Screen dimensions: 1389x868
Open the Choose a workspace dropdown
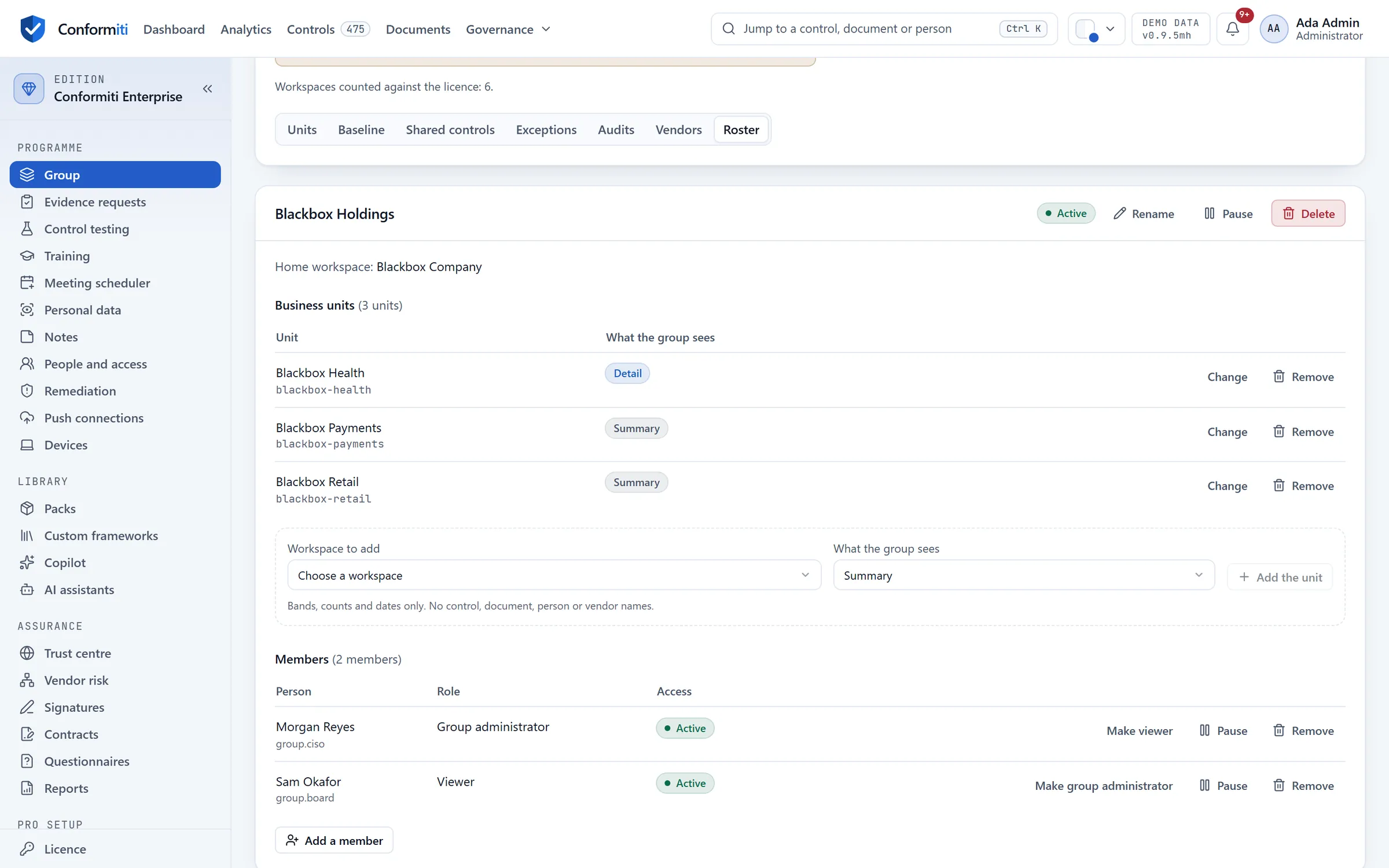(554, 575)
